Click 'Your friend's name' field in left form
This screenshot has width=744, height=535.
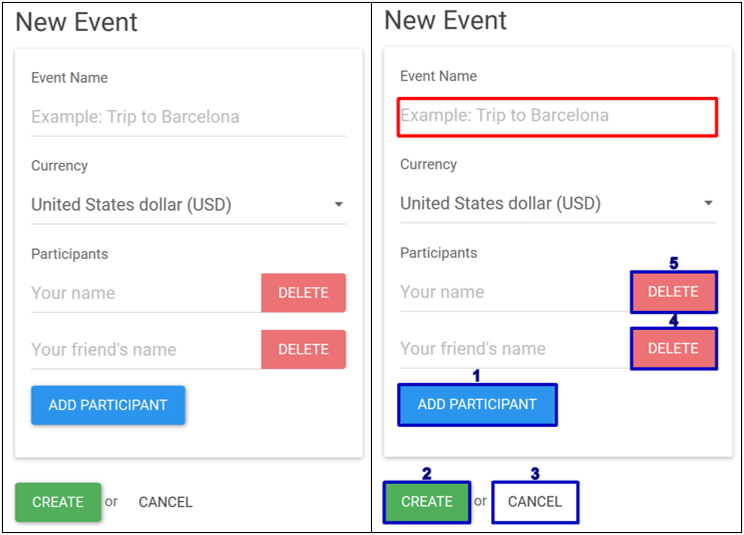click(x=145, y=349)
